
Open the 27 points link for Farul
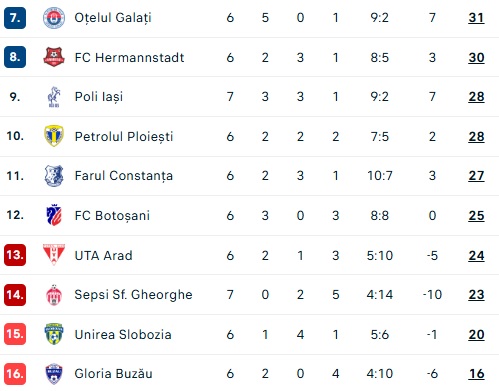476,176
